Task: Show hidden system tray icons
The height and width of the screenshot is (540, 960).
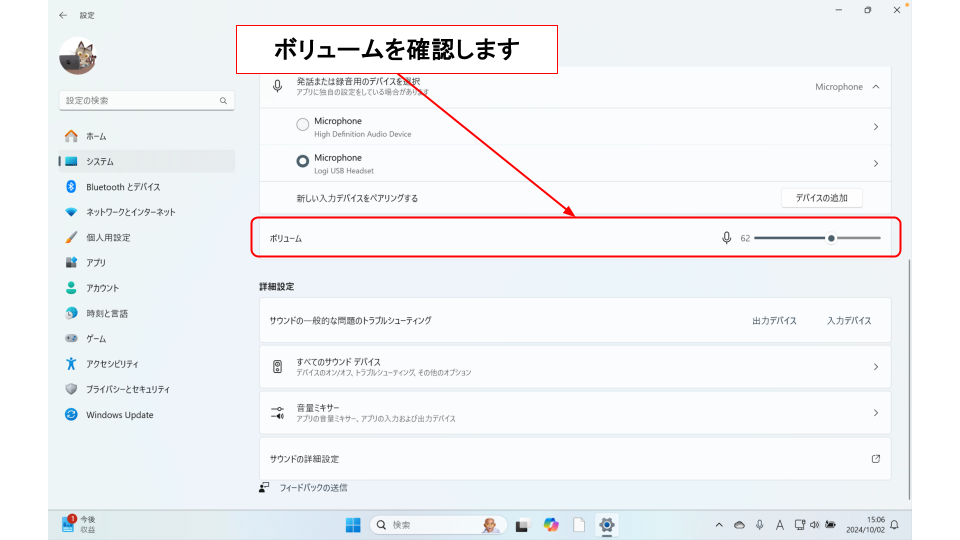Action: (x=718, y=525)
